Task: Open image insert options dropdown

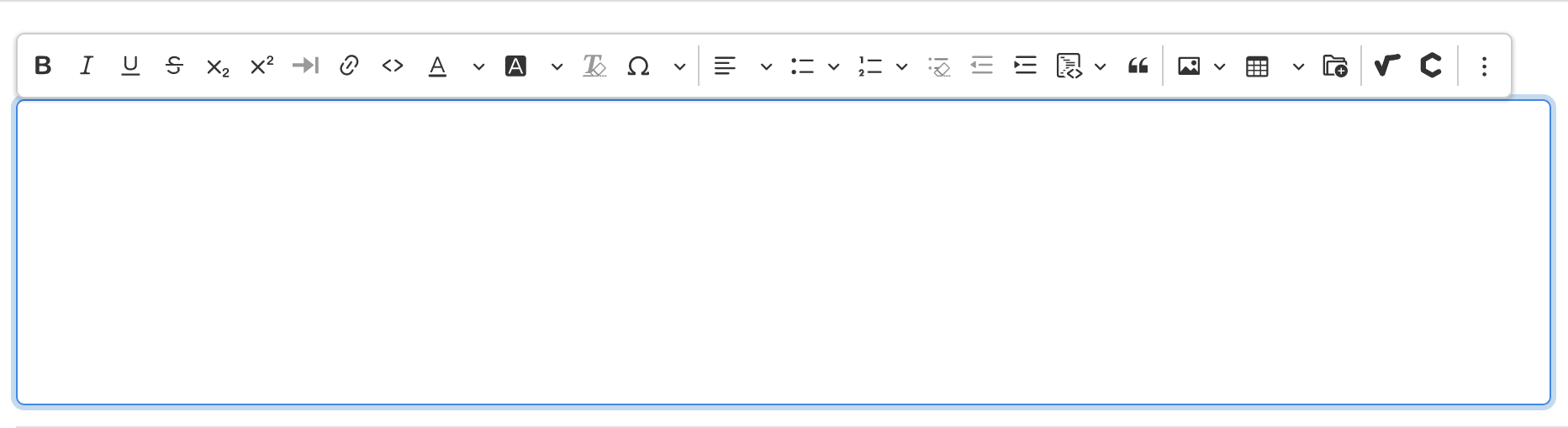Action: click(1220, 66)
